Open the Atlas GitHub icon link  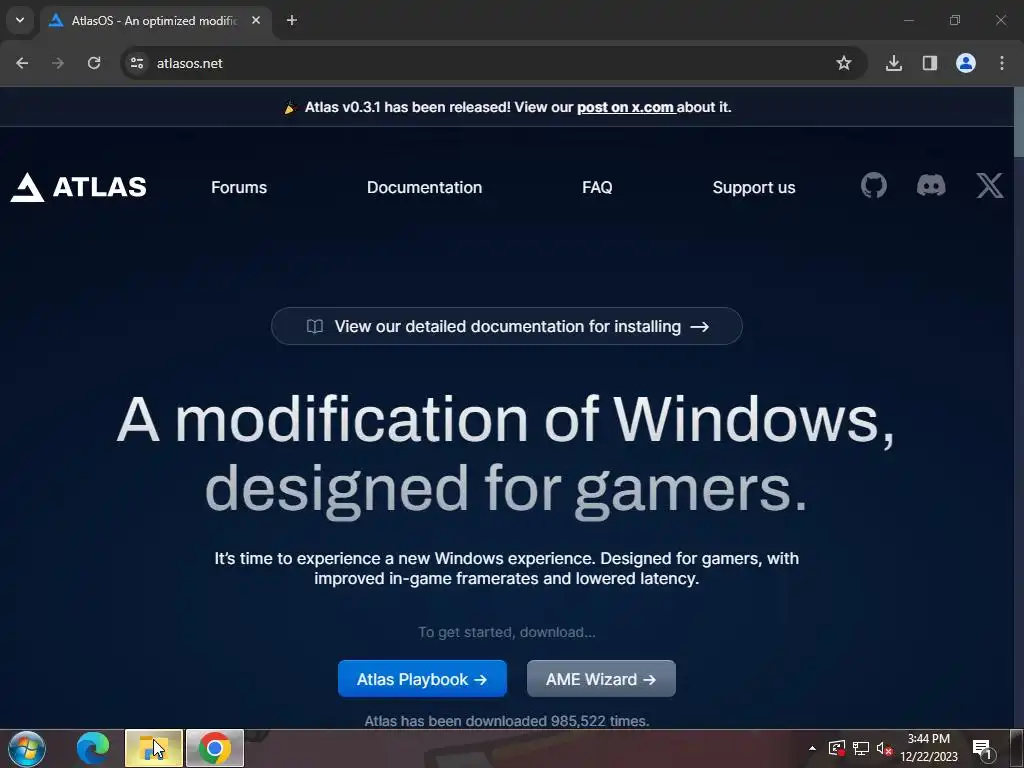[874, 186]
